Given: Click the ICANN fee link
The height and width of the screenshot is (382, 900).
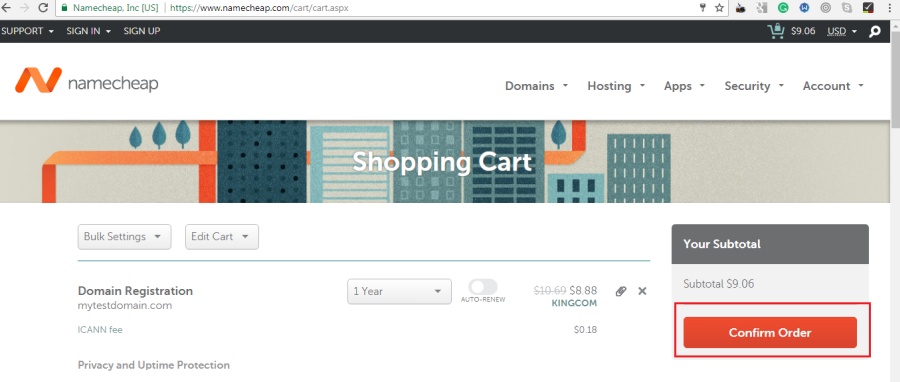Looking at the screenshot, I should pyautogui.click(x=100, y=330).
